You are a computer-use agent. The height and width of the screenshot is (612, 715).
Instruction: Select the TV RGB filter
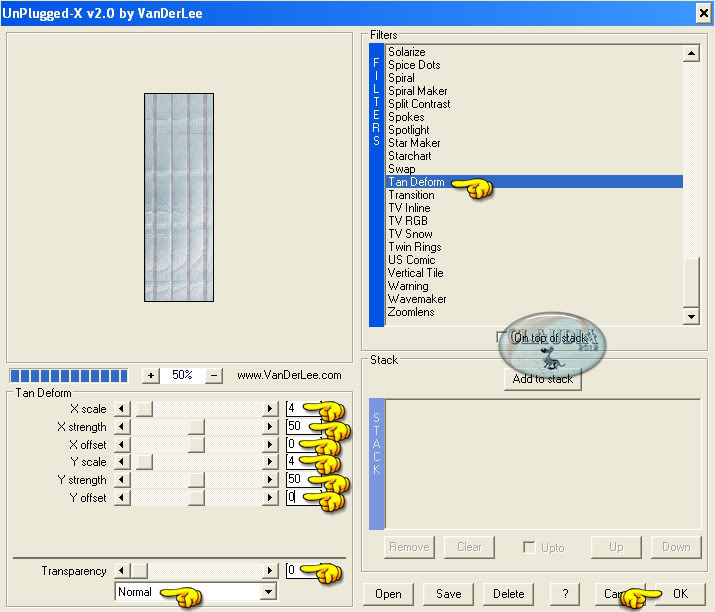(408, 221)
